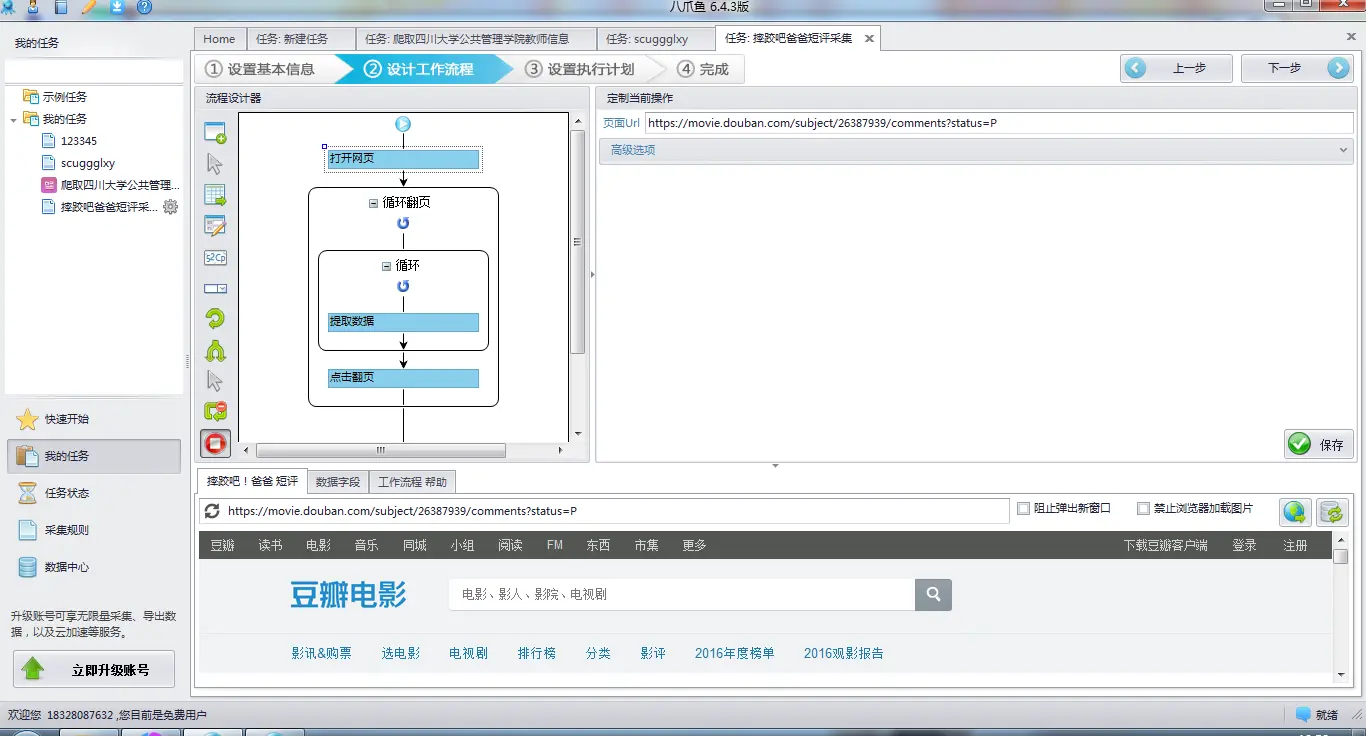Viewport: 1366px width, 736px height.
Task: Collapse the flow designer panel with the splitter arrow
Action: click(x=592, y=274)
